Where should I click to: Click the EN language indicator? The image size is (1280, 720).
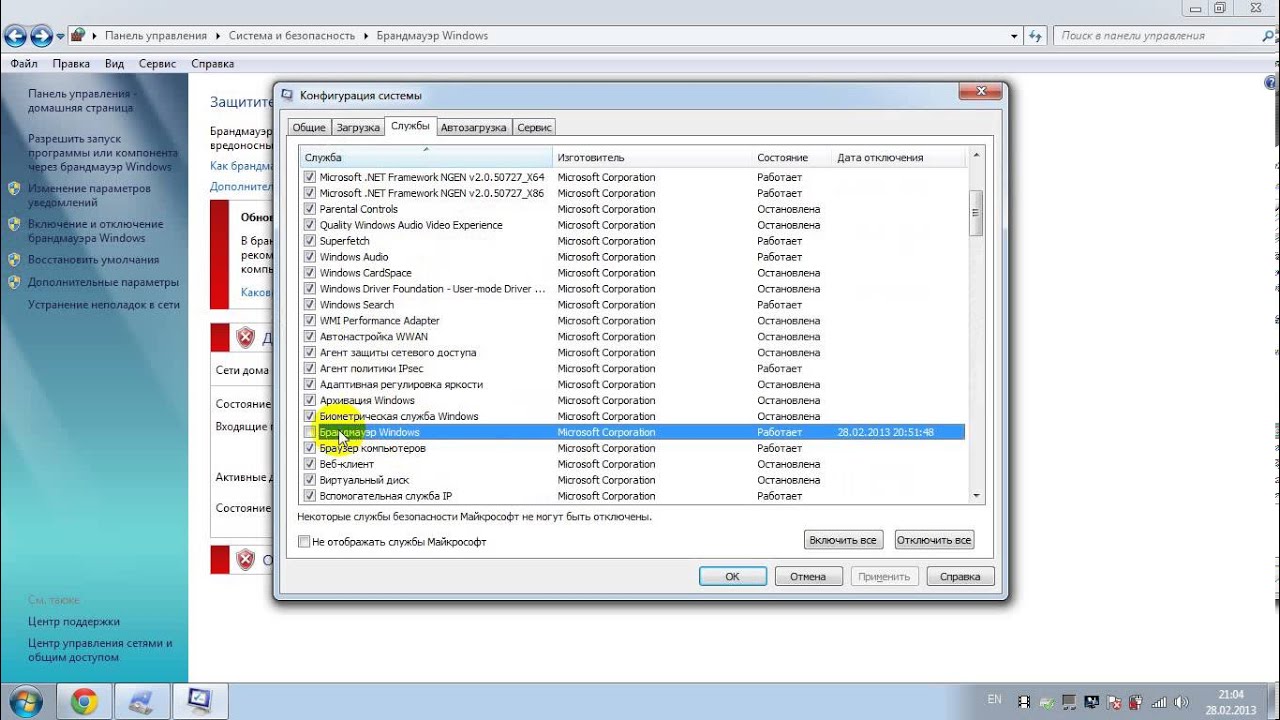click(994, 699)
